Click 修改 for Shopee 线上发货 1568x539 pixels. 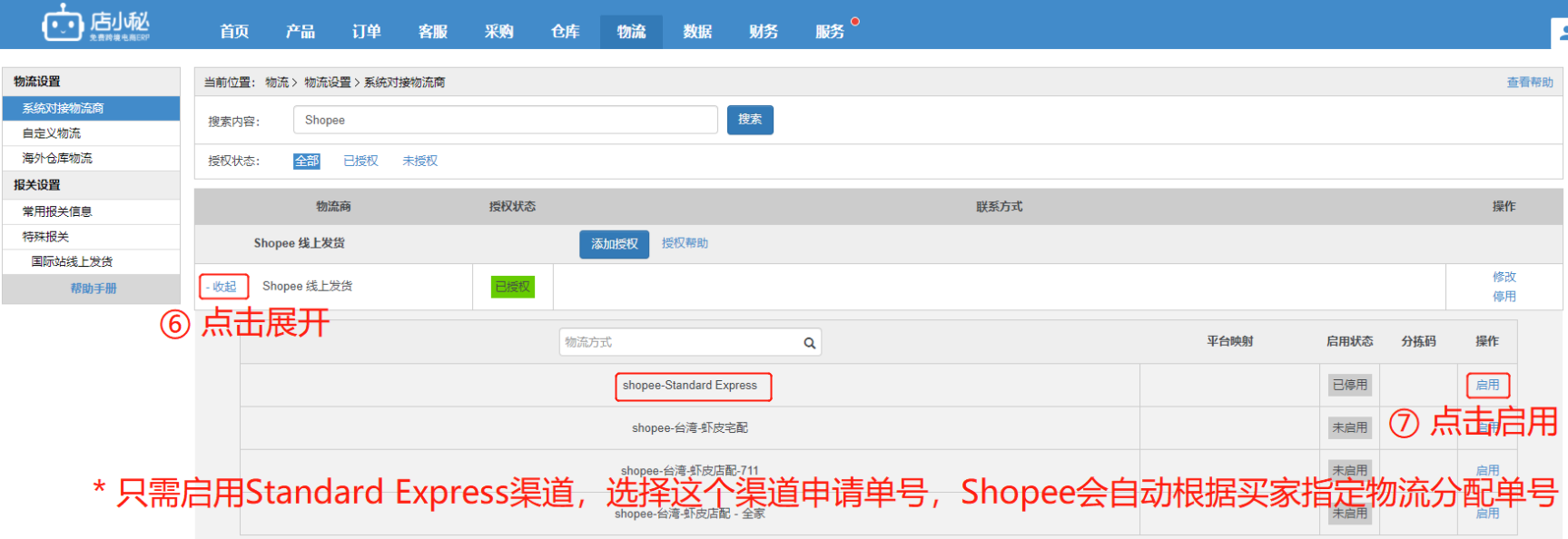pyautogui.click(x=1504, y=277)
